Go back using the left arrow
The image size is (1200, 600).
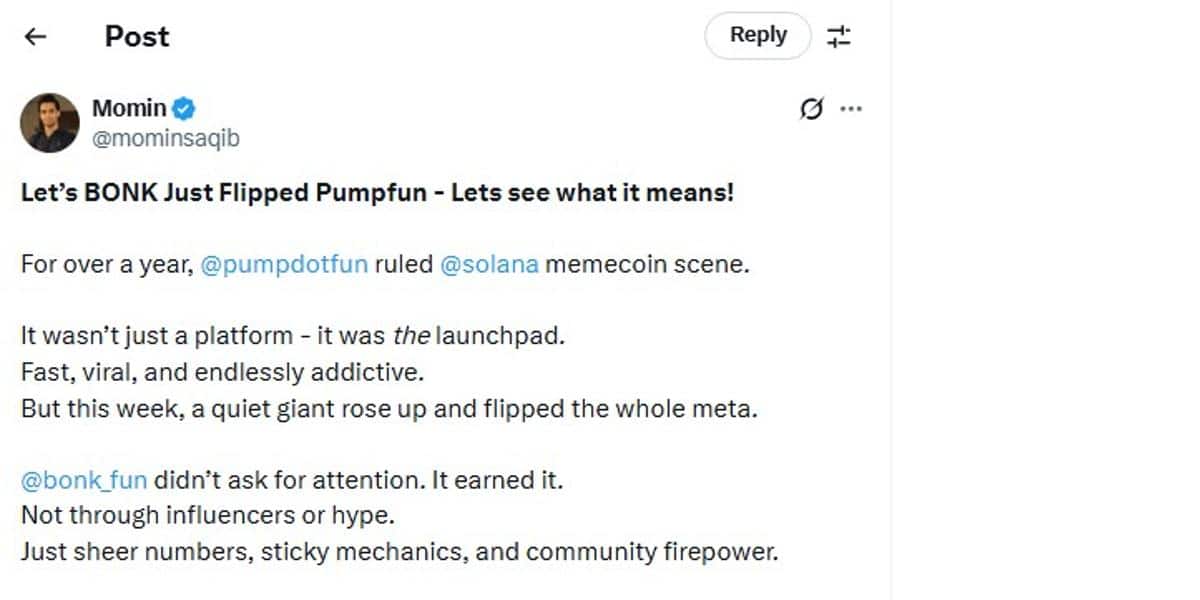pos(36,37)
